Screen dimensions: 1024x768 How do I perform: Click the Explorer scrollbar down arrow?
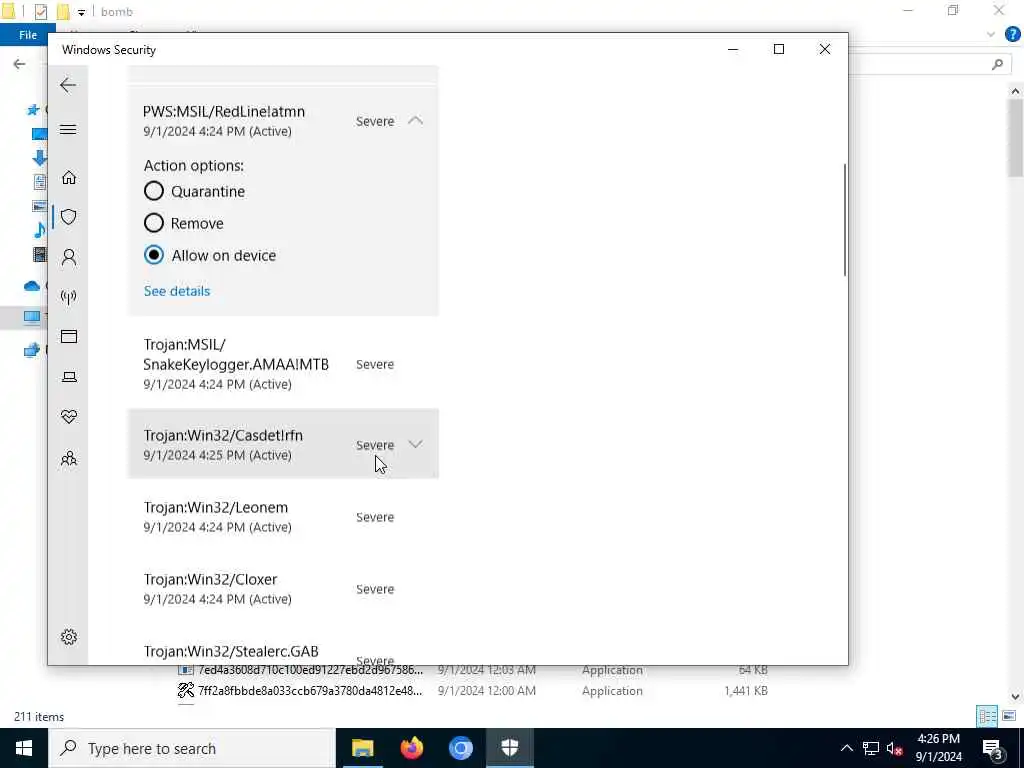click(x=1015, y=697)
